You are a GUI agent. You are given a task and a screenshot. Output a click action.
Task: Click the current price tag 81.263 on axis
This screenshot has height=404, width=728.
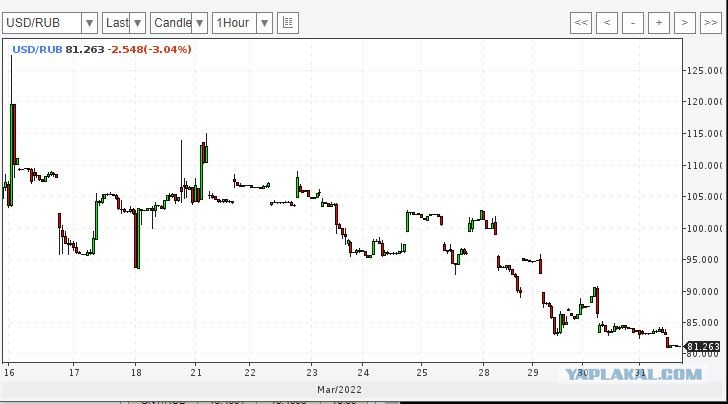(x=702, y=346)
